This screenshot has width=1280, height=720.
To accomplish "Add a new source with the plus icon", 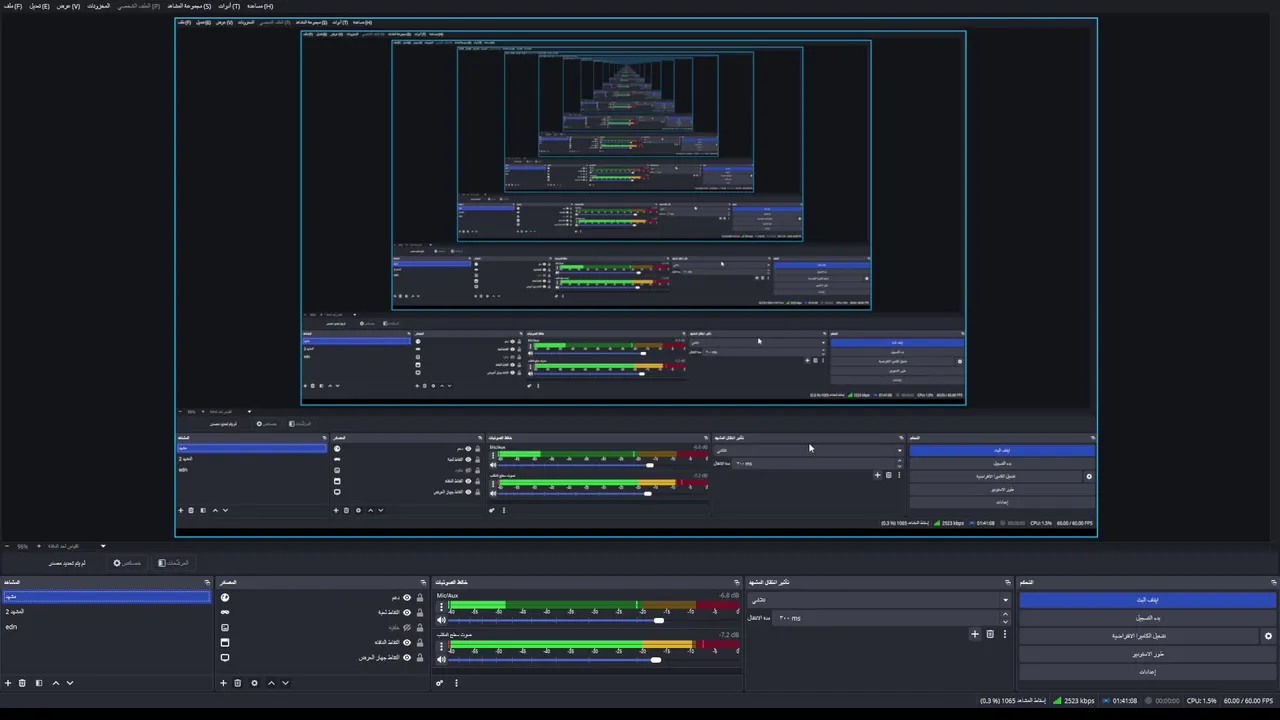I will click(x=223, y=683).
